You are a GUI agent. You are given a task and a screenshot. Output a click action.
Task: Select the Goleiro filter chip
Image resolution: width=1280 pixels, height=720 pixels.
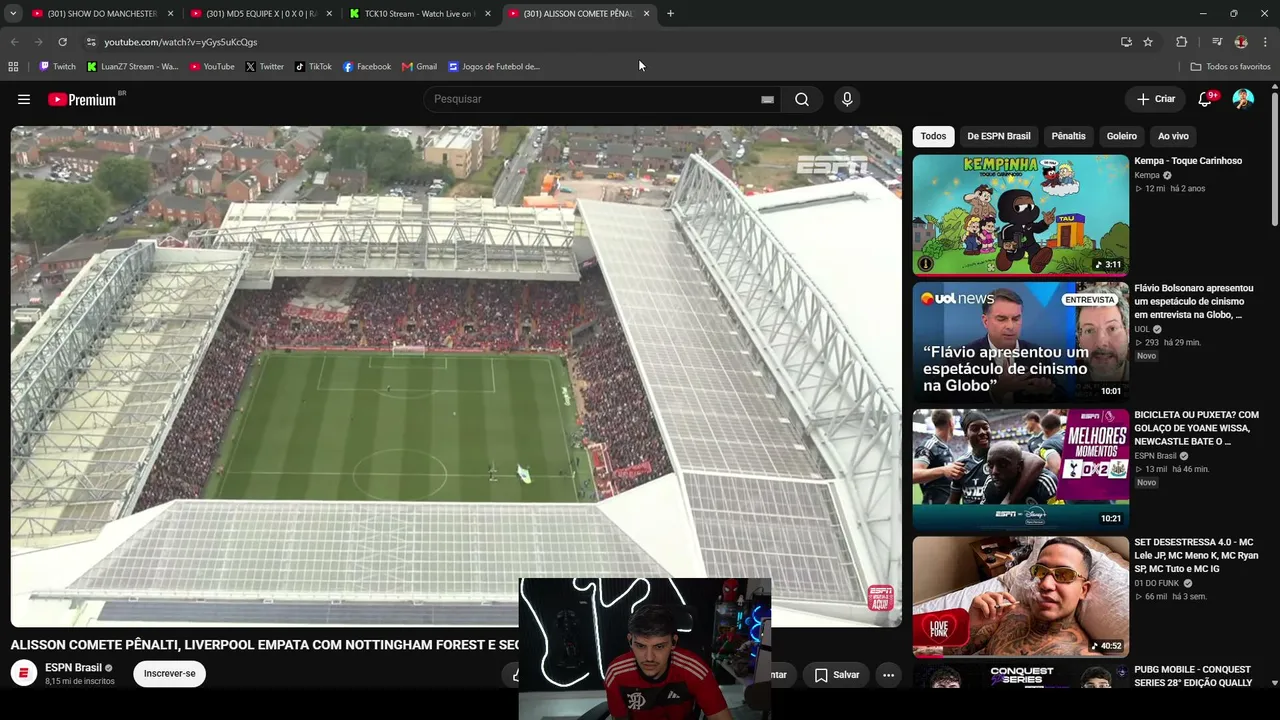coord(1122,136)
